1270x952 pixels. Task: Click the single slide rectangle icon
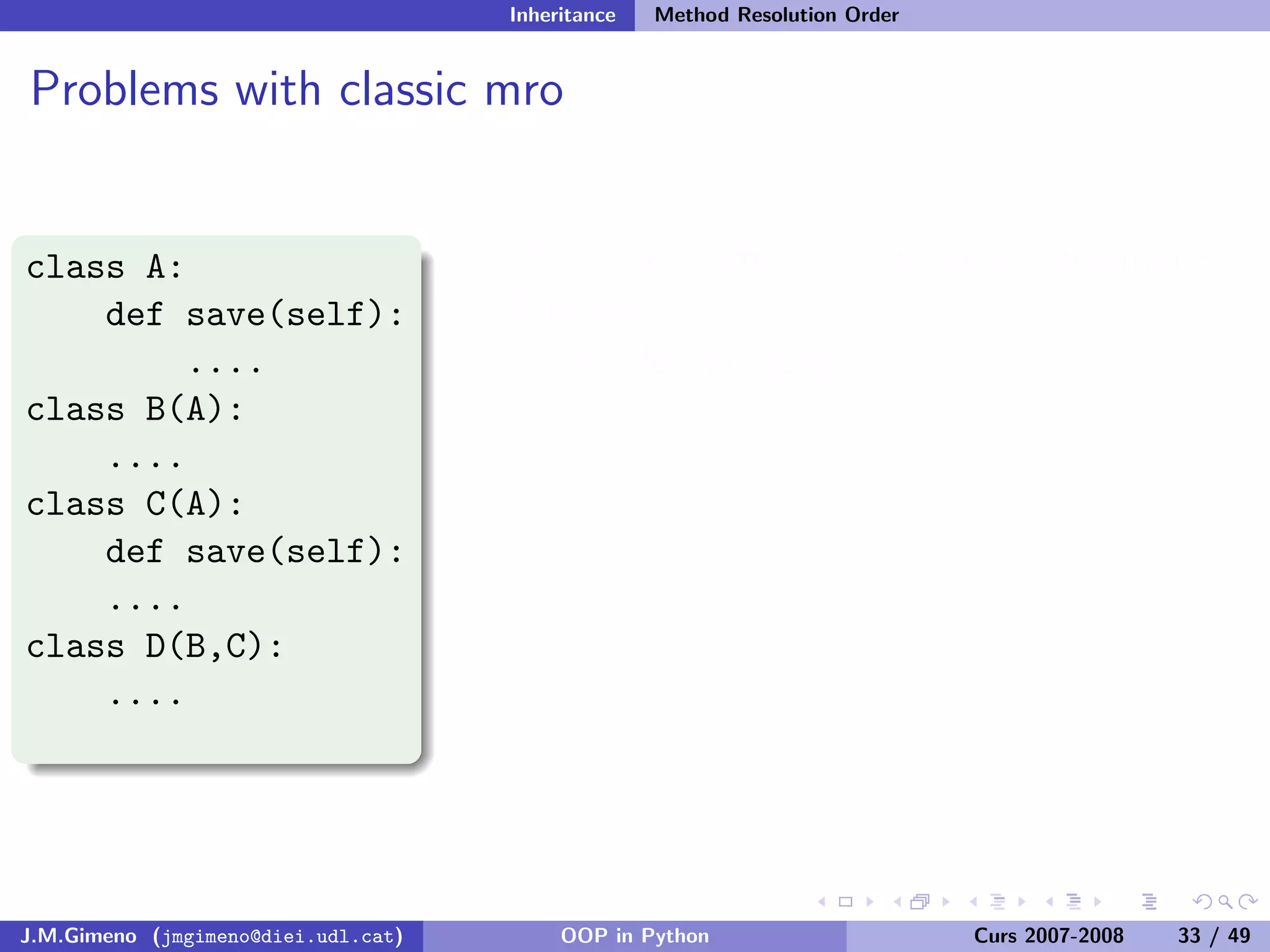click(845, 902)
